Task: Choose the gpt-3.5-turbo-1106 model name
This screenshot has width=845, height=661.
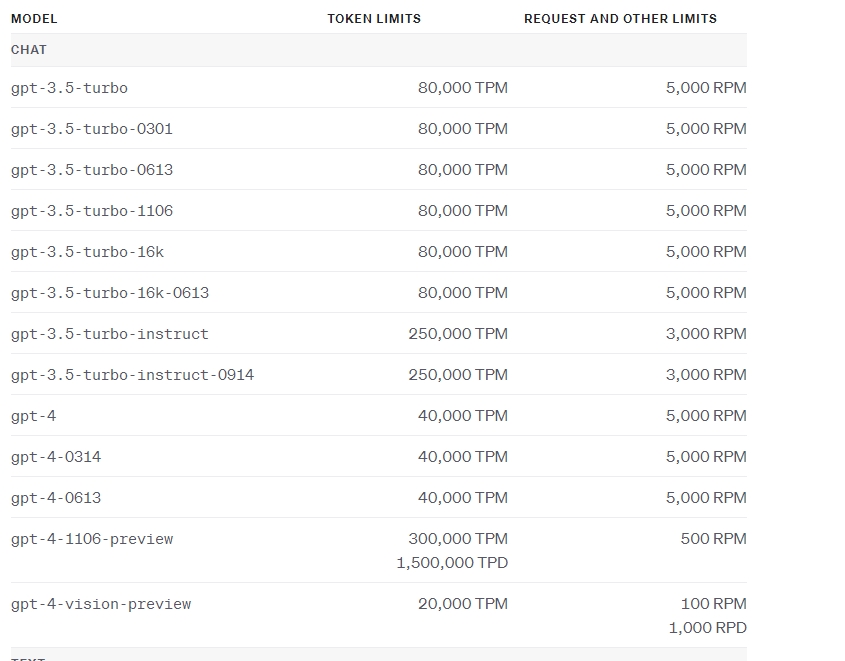Action: [x=92, y=211]
